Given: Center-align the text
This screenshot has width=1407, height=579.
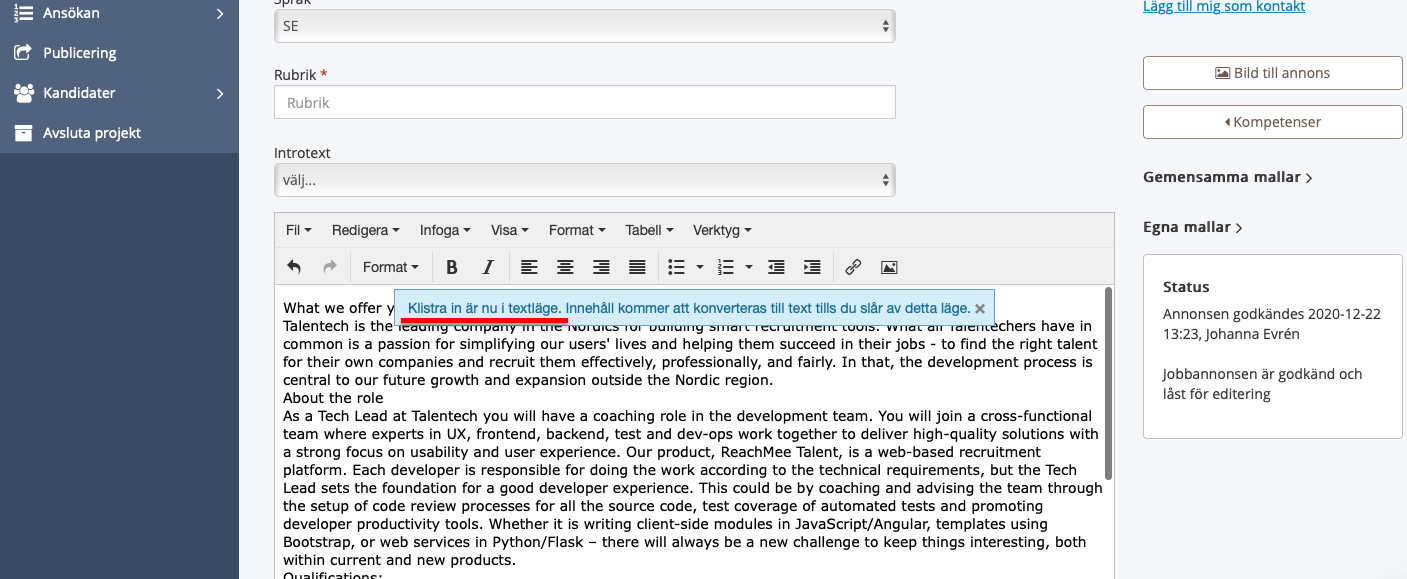Looking at the screenshot, I should click(565, 267).
